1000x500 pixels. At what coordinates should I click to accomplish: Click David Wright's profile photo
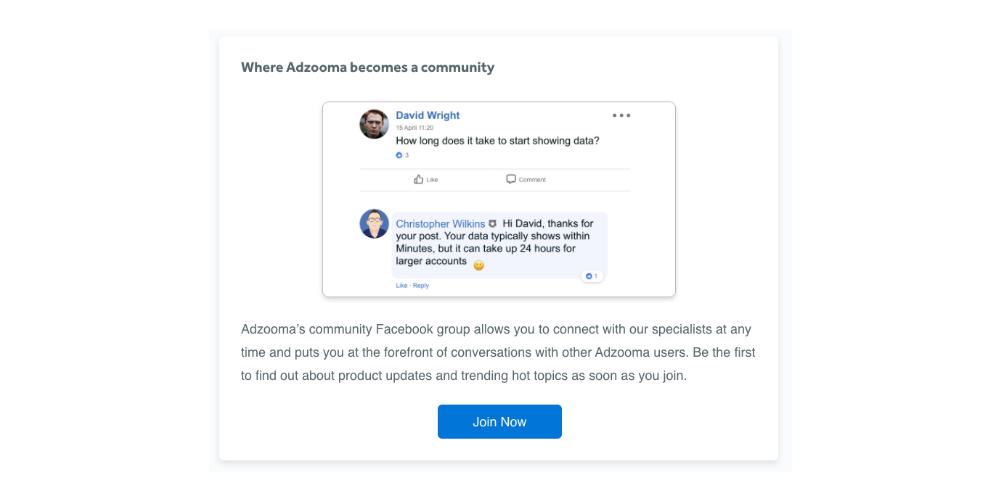pyautogui.click(x=374, y=124)
